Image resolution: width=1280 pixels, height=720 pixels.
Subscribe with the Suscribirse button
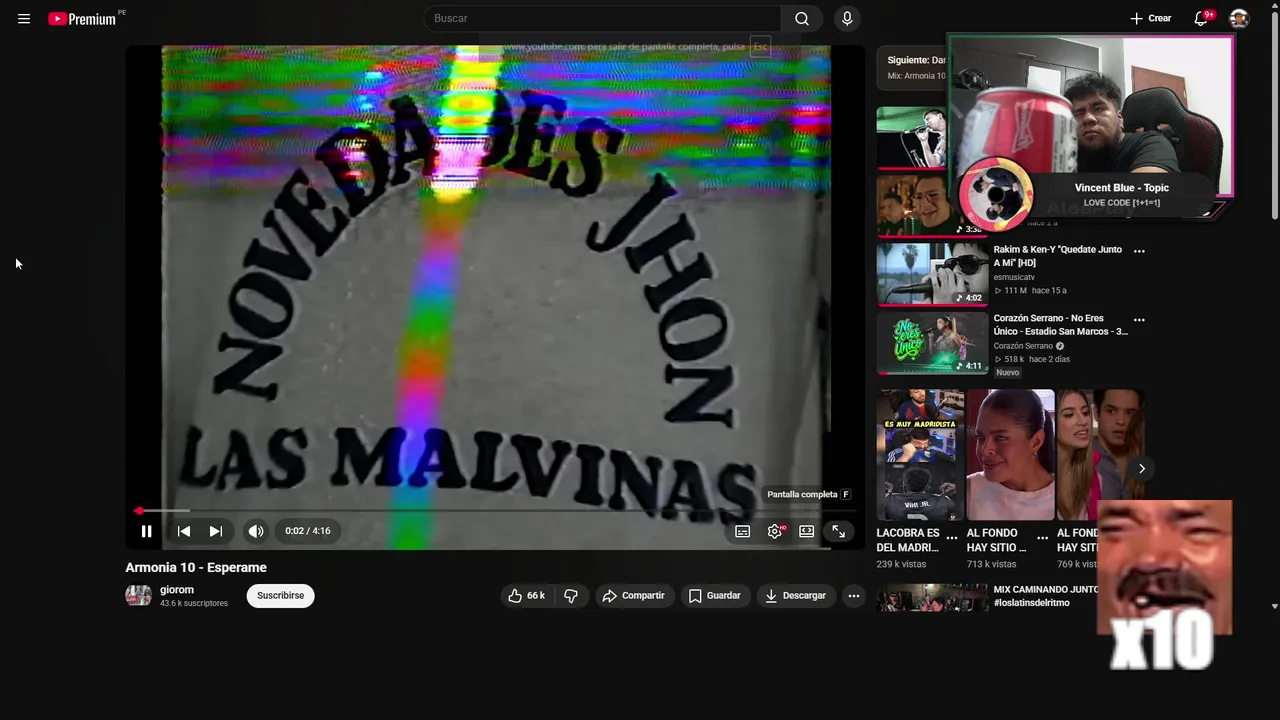[x=280, y=595]
